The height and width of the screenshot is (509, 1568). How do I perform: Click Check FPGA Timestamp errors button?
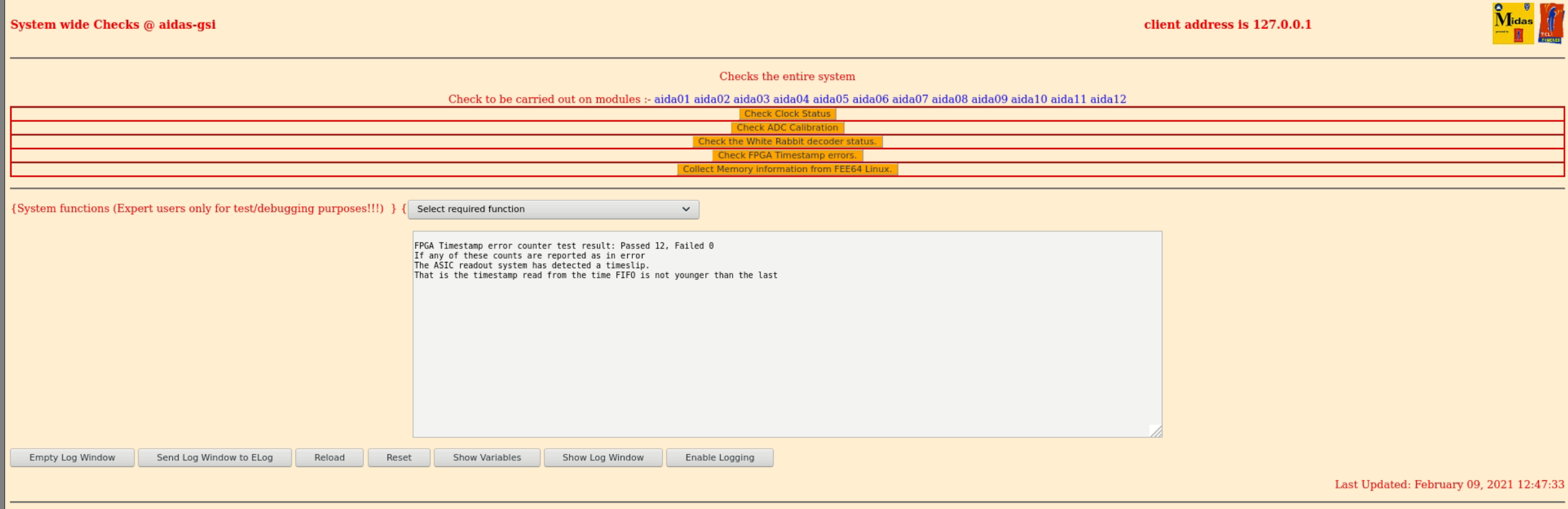[x=787, y=156]
